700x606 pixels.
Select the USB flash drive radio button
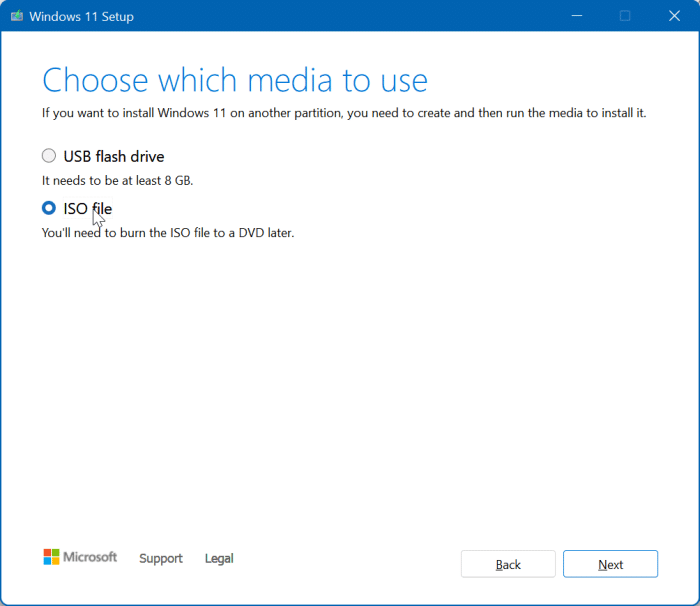[49, 156]
